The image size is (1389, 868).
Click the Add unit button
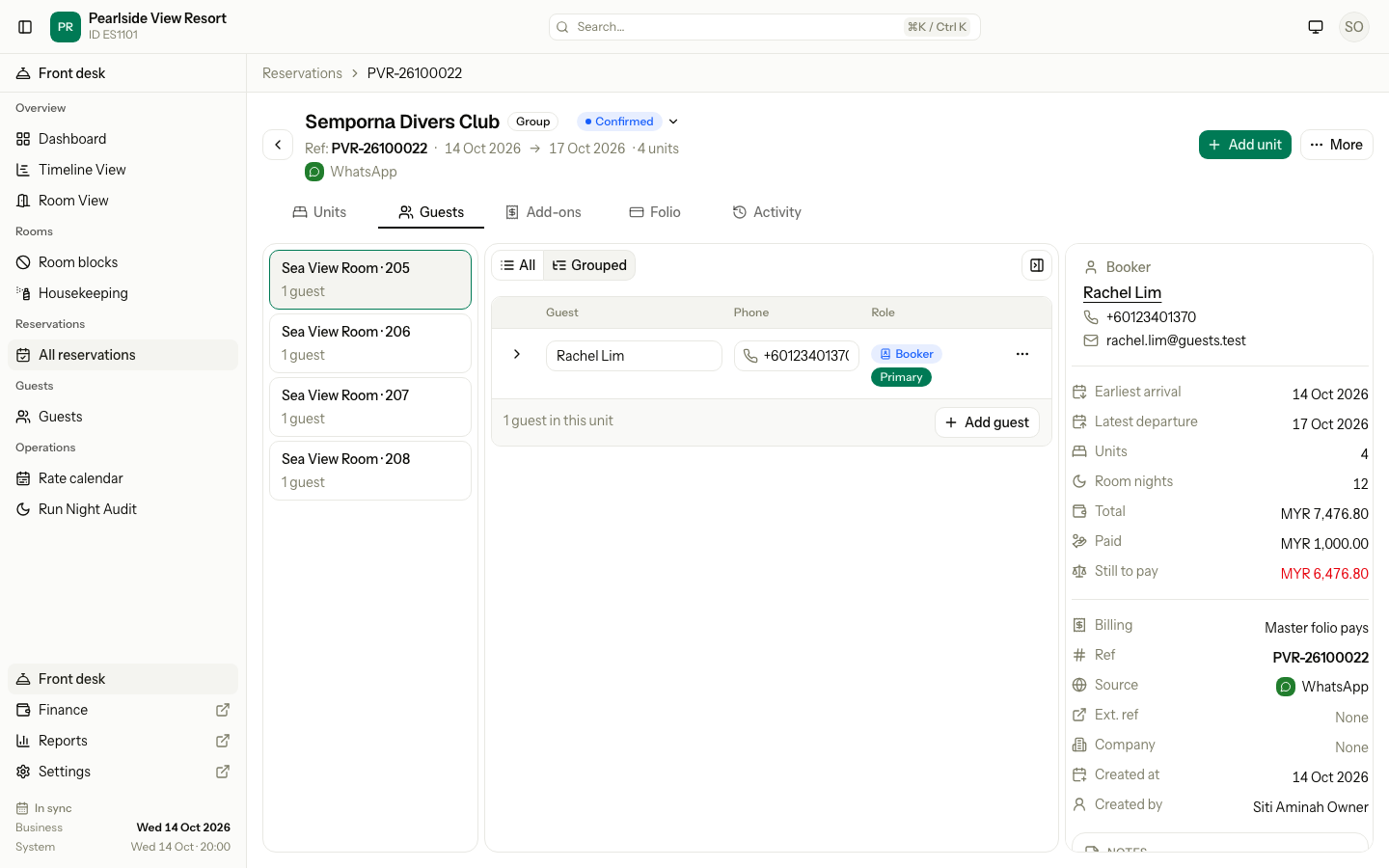[x=1244, y=145]
